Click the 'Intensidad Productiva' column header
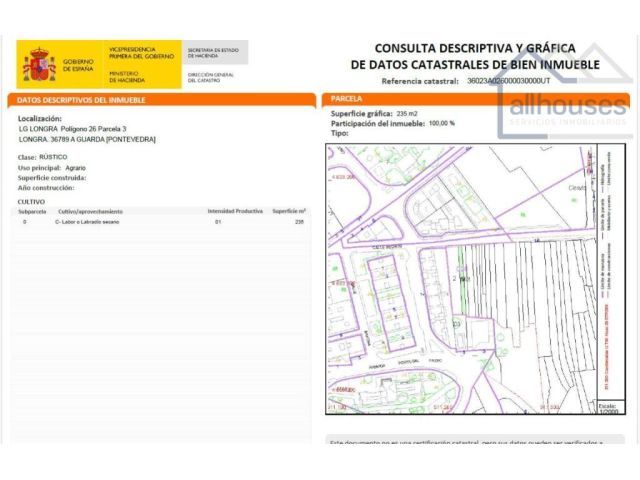Viewport: 640px width, 480px height. [235, 211]
